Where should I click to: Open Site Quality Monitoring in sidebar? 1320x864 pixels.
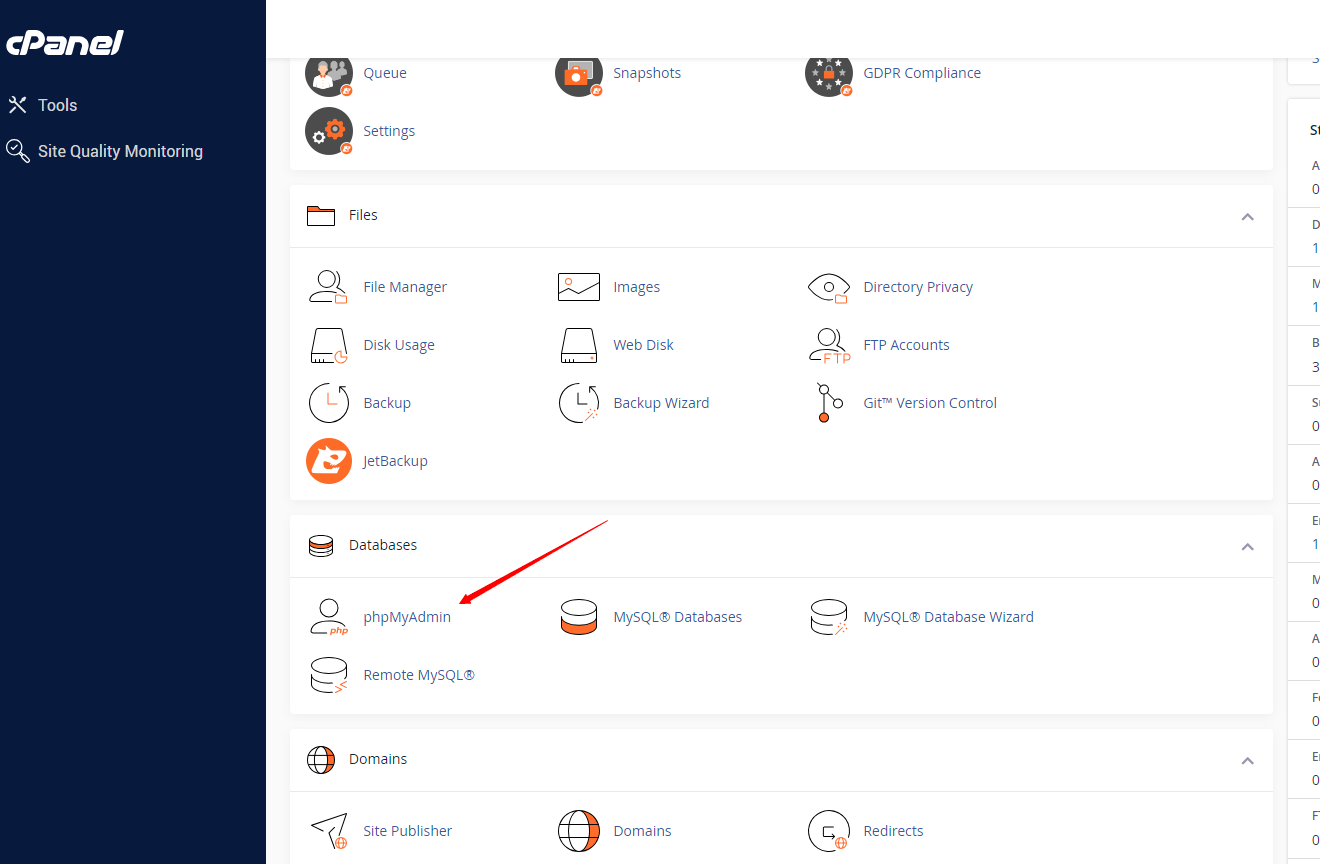click(120, 151)
